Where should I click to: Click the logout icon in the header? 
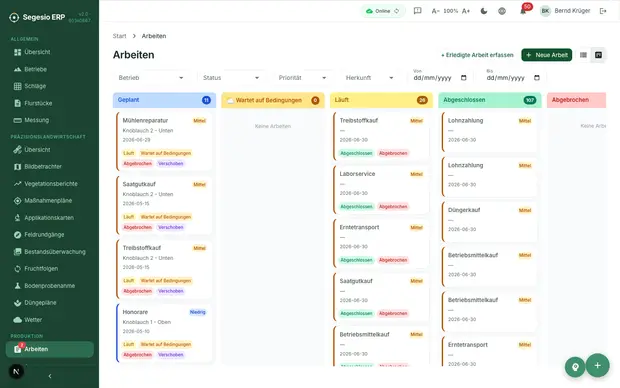tap(603, 11)
